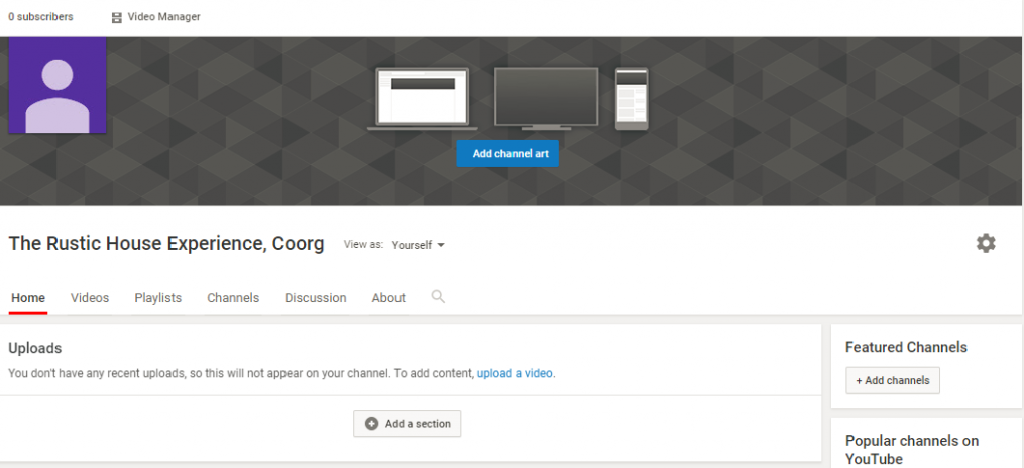The width and height of the screenshot is (1024, 468).
Task: Click the laptop preview icon in banner
Action: click(x=419, y=99)
